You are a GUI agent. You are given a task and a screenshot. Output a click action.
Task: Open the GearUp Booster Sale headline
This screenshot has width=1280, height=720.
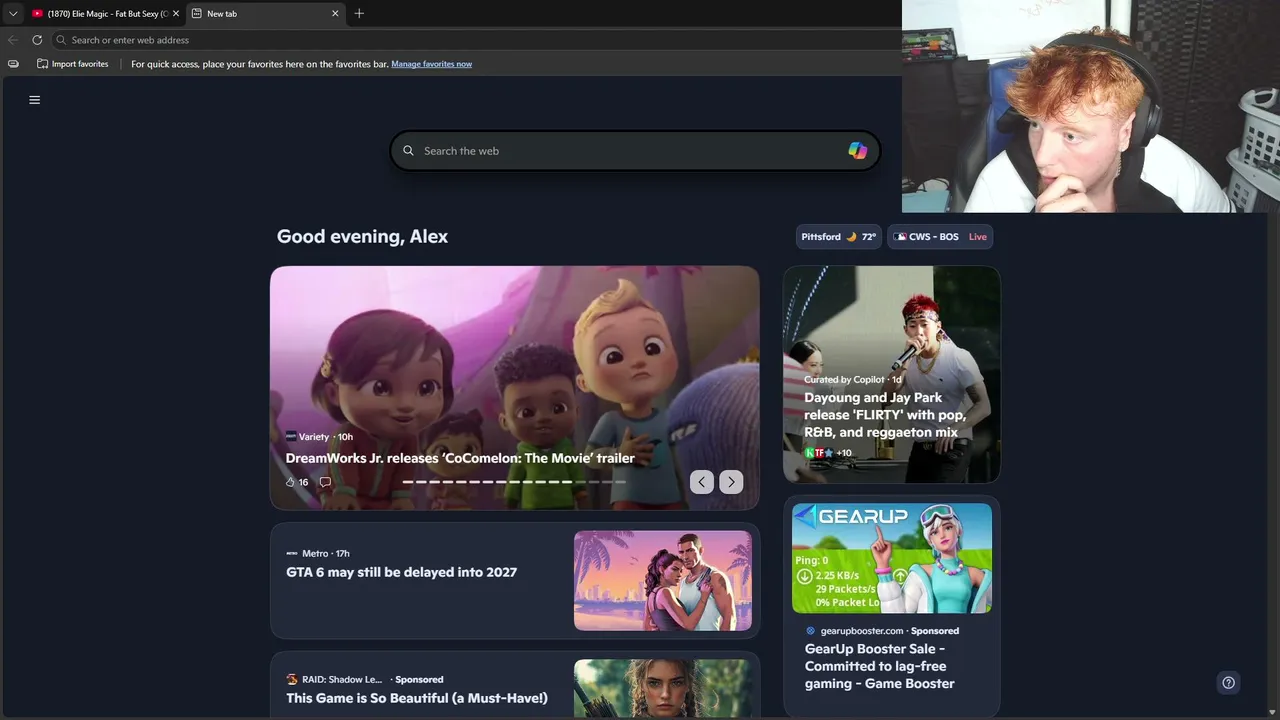[880, 667]
